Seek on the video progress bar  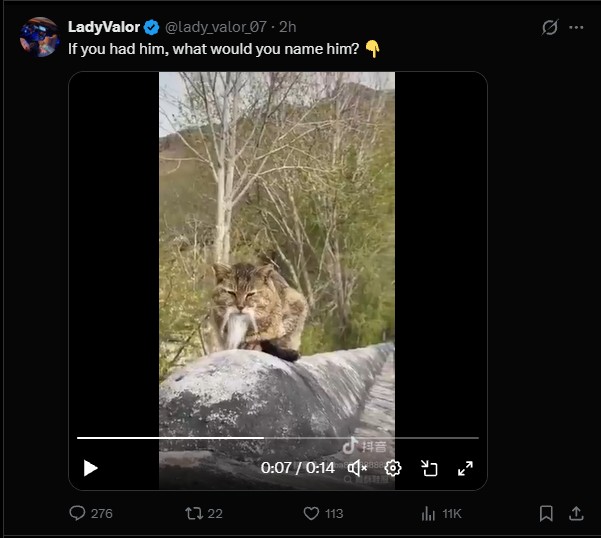click(278, 438)
